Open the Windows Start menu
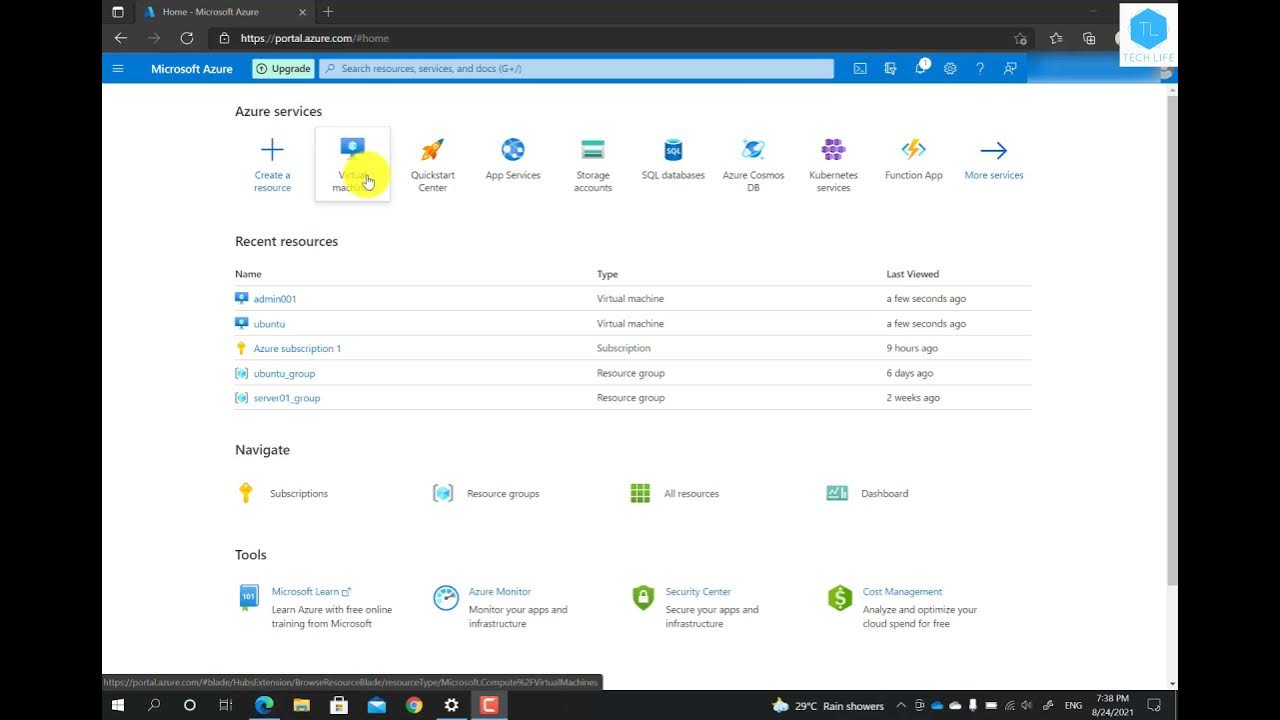This screenshot has width=1280, height=720. (118, 705)
